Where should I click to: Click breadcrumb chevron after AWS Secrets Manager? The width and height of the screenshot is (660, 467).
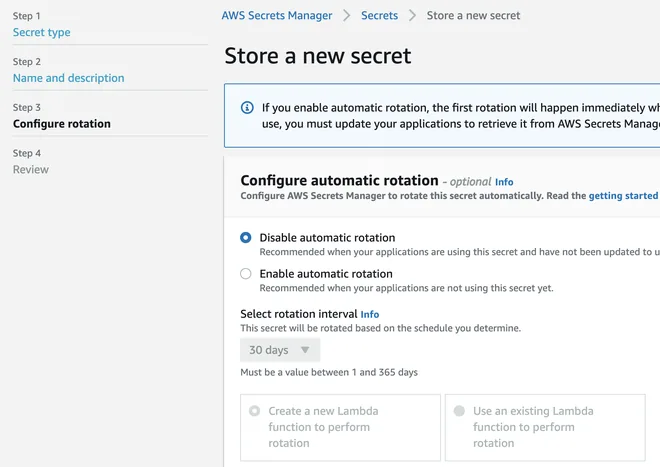(346, 16)
